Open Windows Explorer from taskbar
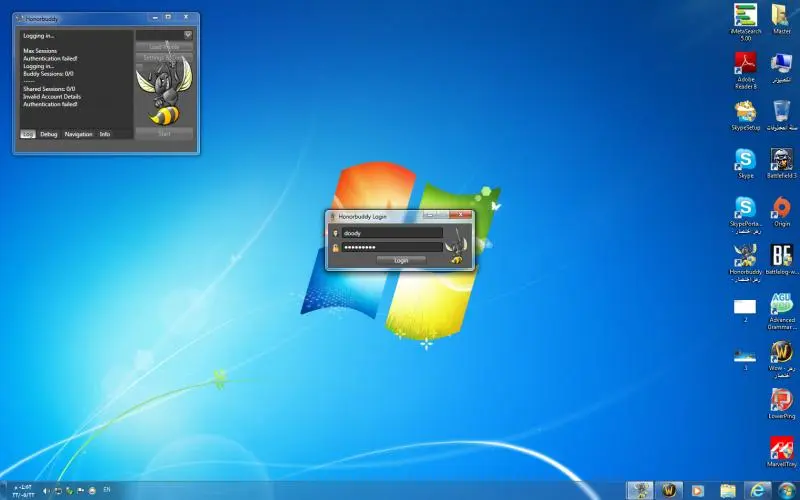The image size is (800, 500). tap(728, 490)
